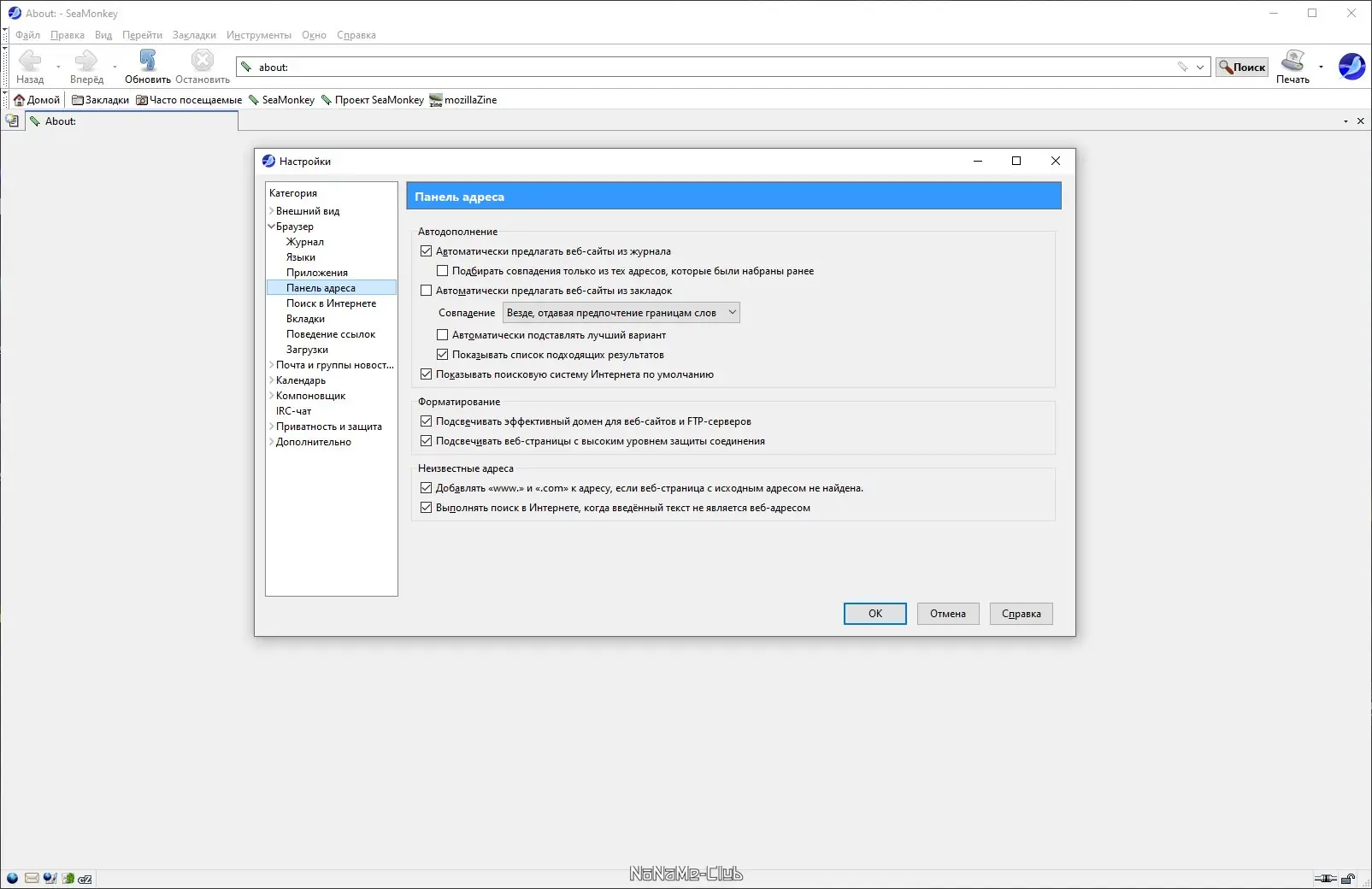This screenshot has height=889, width=1372.
Task: Click the Справка button in the dialog
Action: click(x=1022, y=614)
